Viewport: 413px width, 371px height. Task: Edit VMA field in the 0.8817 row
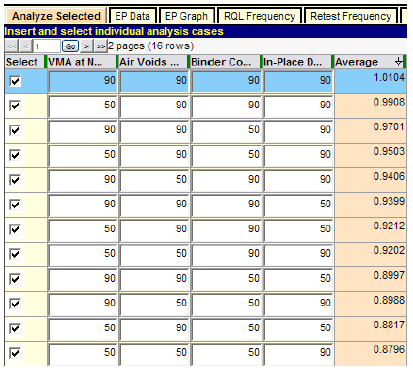(83, 329)
